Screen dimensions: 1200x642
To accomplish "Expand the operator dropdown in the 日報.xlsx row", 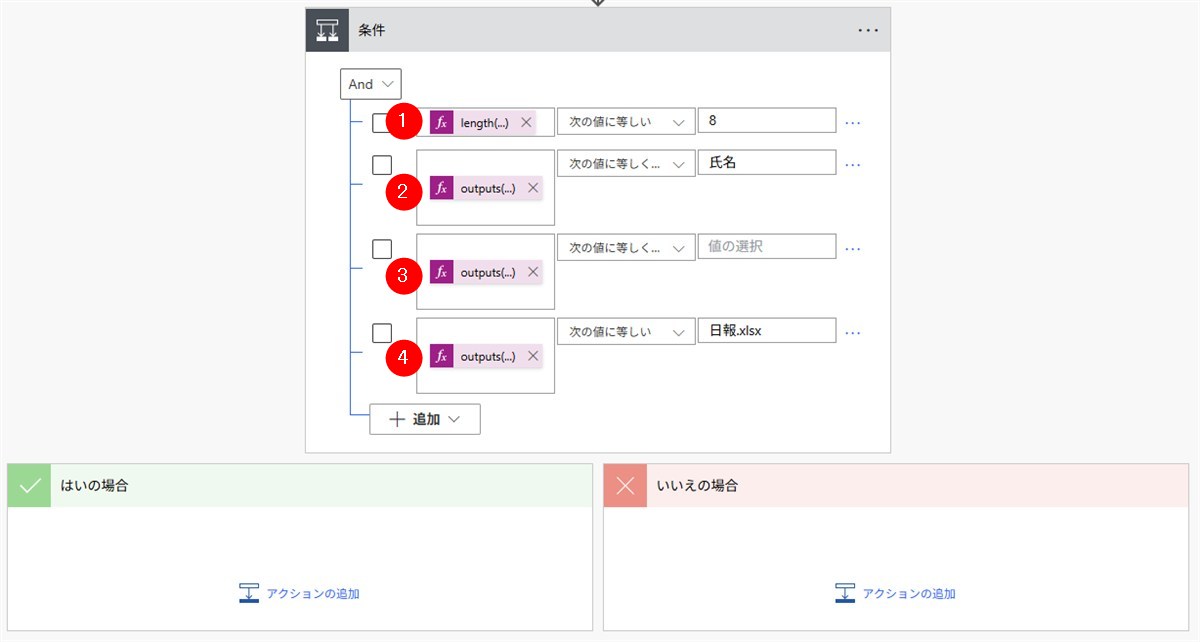I will [625, 332].
